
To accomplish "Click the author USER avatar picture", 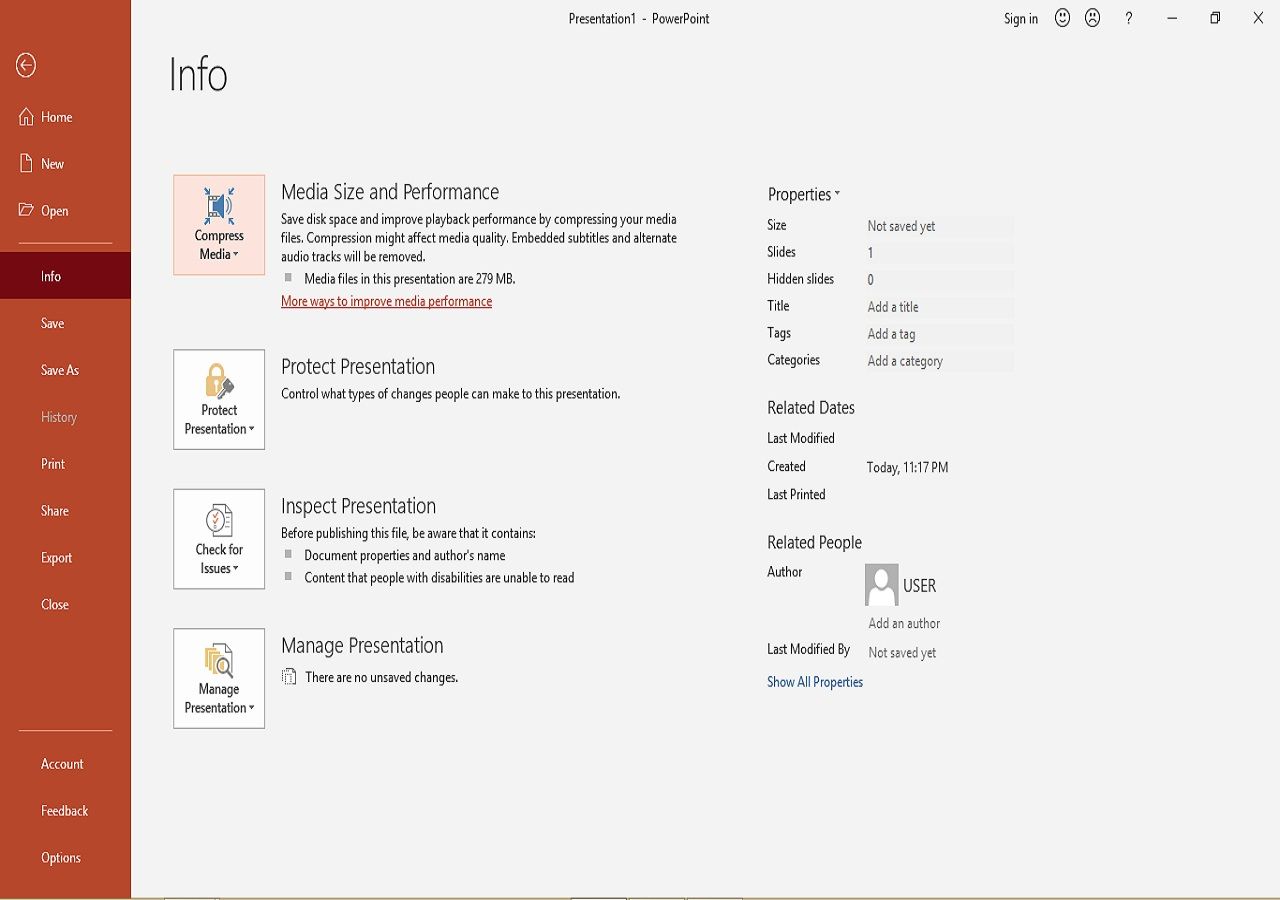I will [882, 585].
